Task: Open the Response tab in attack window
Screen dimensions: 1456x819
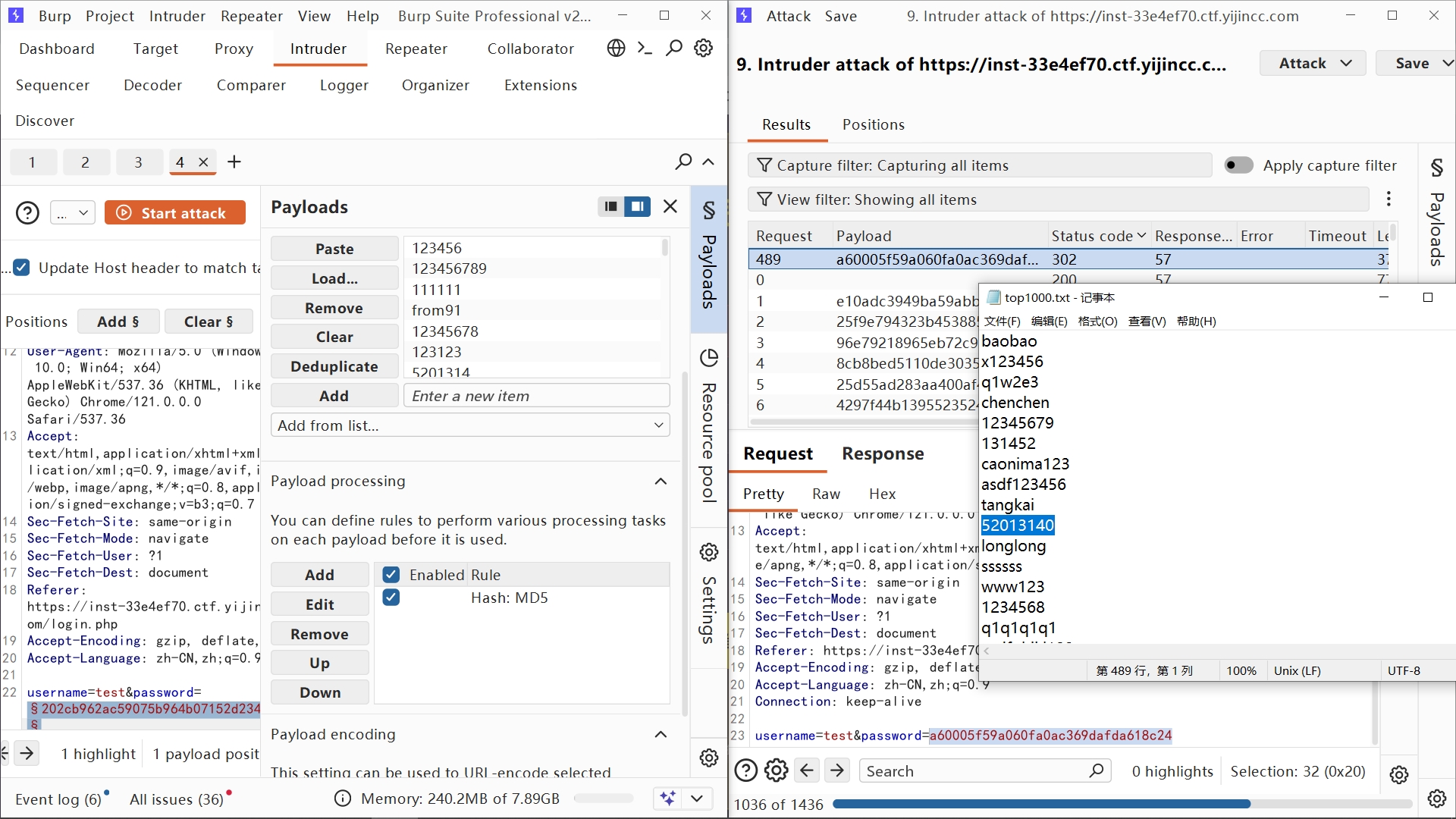Action: pyautogui.click(x=883, y=453)
